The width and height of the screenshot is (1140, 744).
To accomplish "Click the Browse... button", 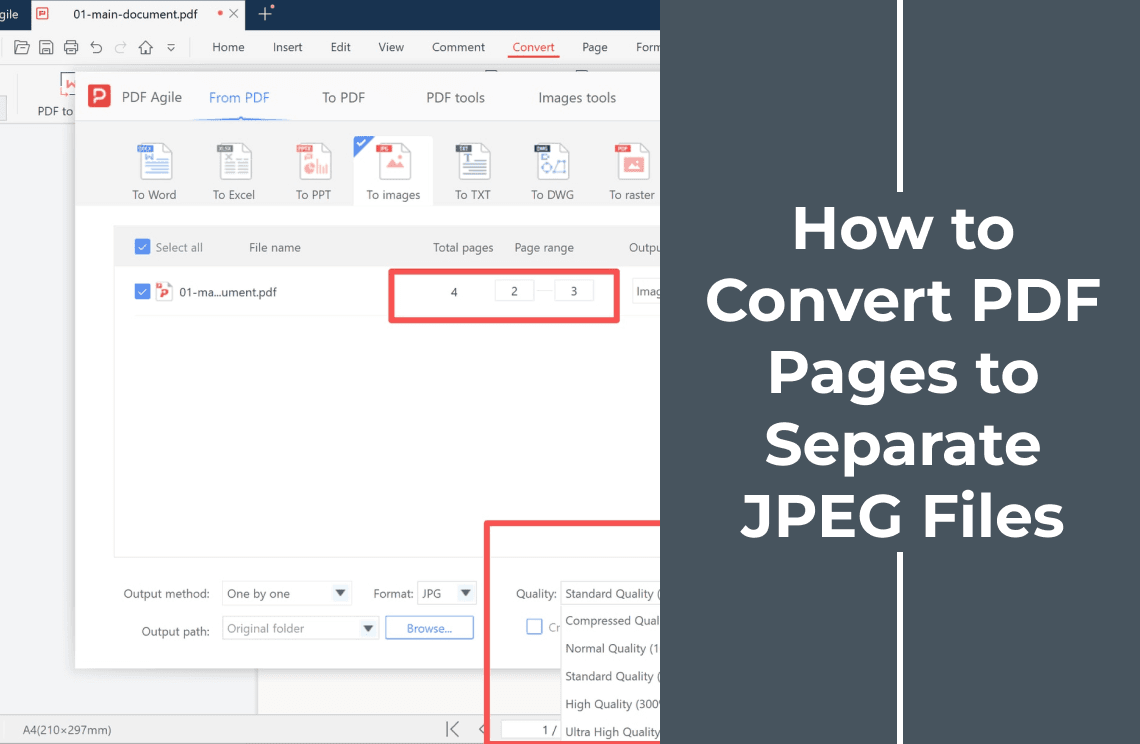I will (429, 628).
